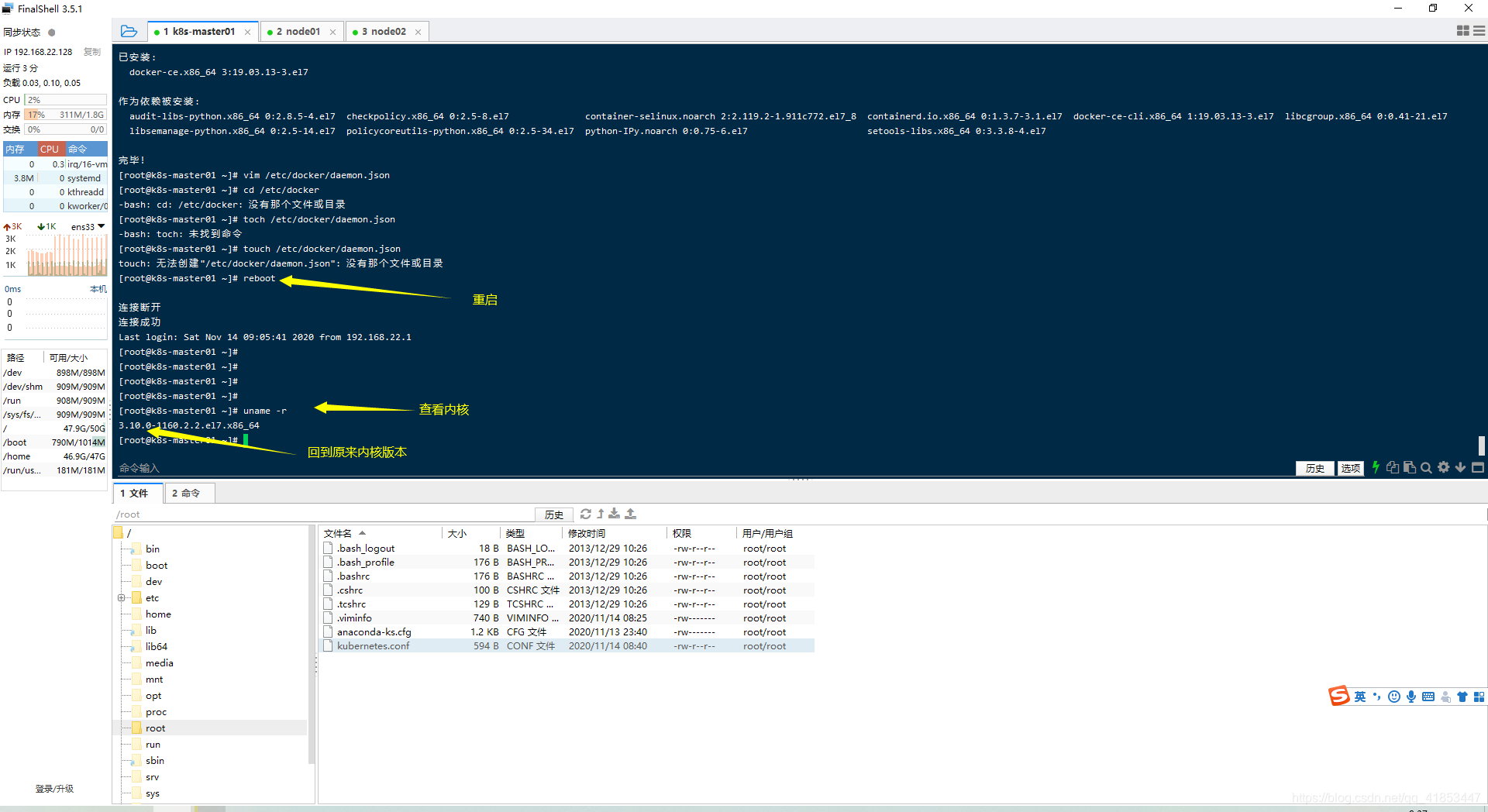Click the file download icon

point(615,514)
